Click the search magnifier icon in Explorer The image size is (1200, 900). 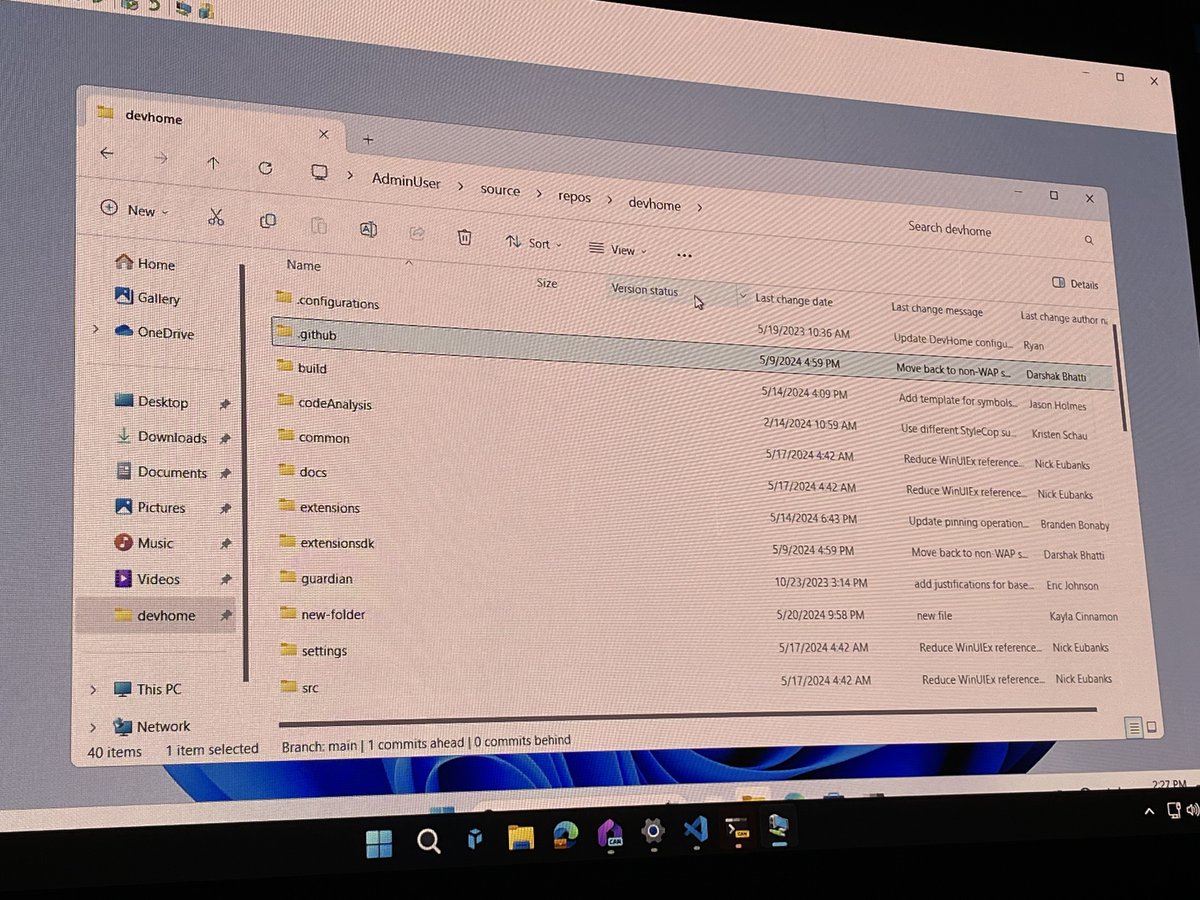coord(1089,241)
